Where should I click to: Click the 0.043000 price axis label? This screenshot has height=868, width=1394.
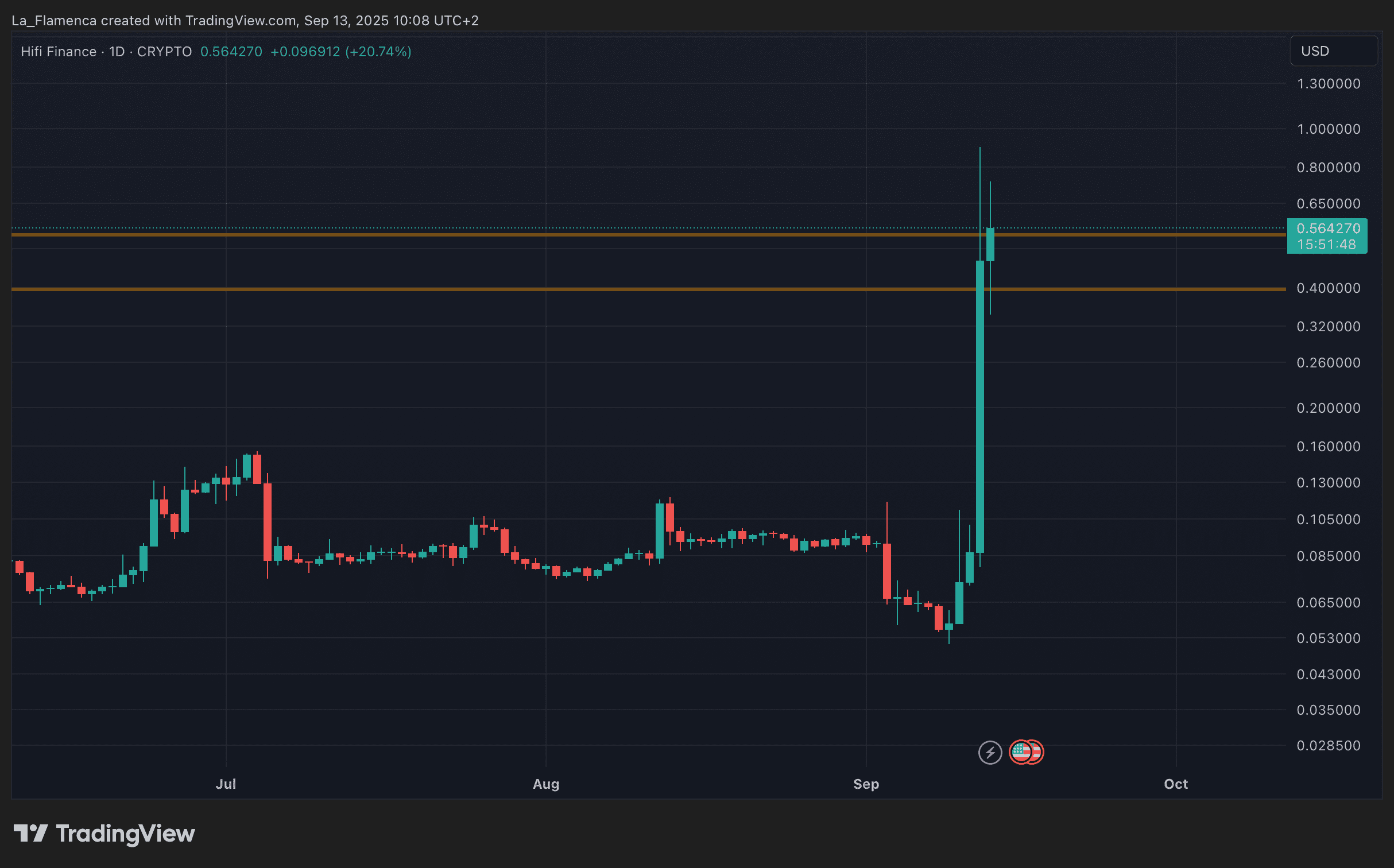(x=1329, y=675)
